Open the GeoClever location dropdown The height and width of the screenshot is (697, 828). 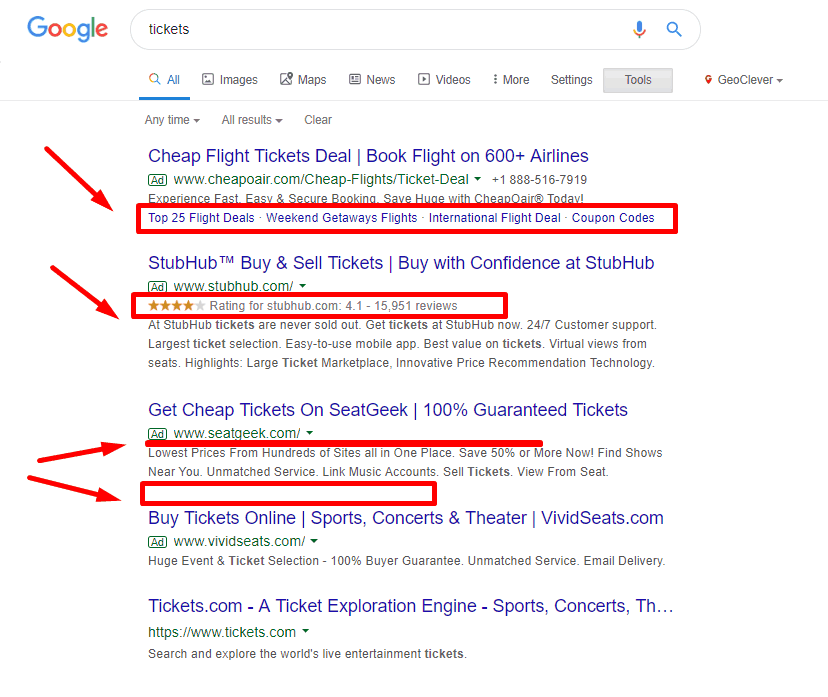[x=744, y=80]
